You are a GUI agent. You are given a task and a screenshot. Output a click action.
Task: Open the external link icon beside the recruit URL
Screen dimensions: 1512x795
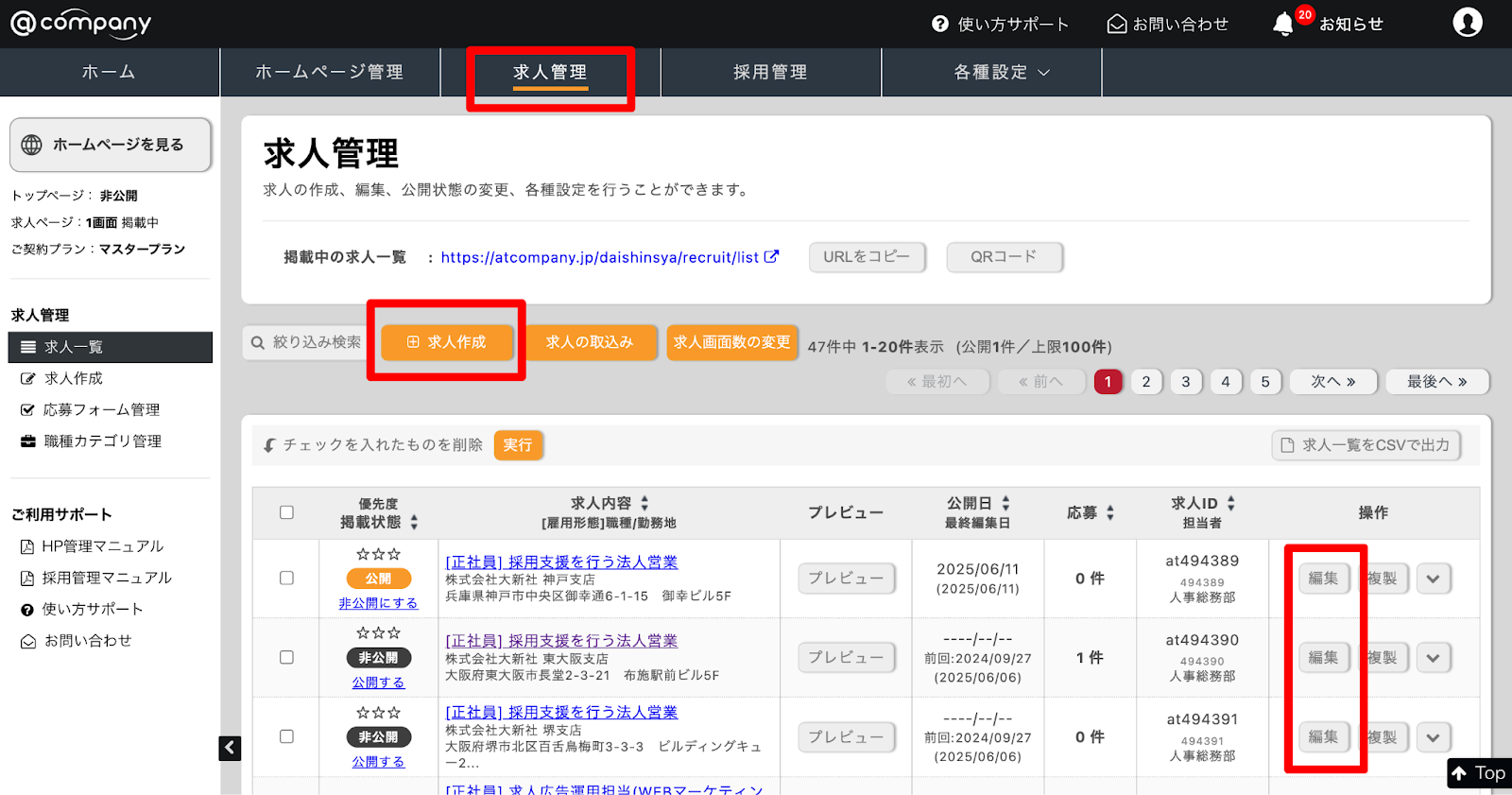[x=771, y=256]
